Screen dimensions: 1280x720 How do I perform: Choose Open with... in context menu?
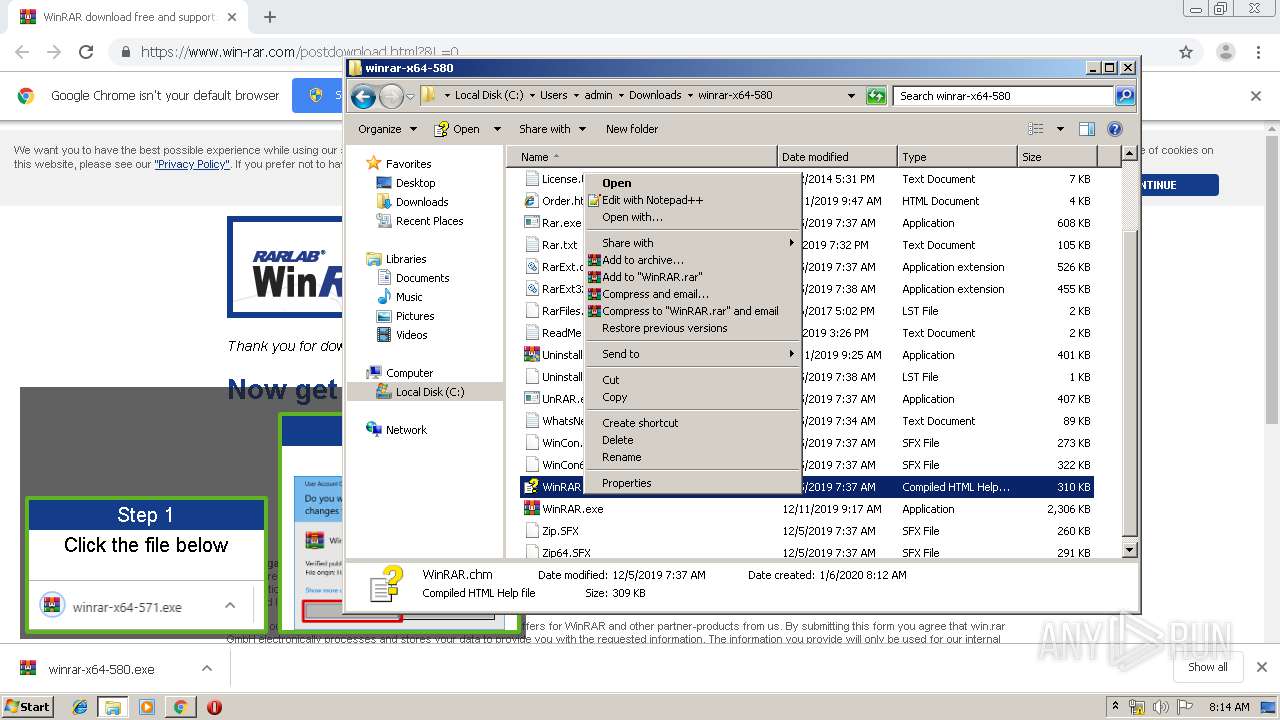click(x=692, y=217)
